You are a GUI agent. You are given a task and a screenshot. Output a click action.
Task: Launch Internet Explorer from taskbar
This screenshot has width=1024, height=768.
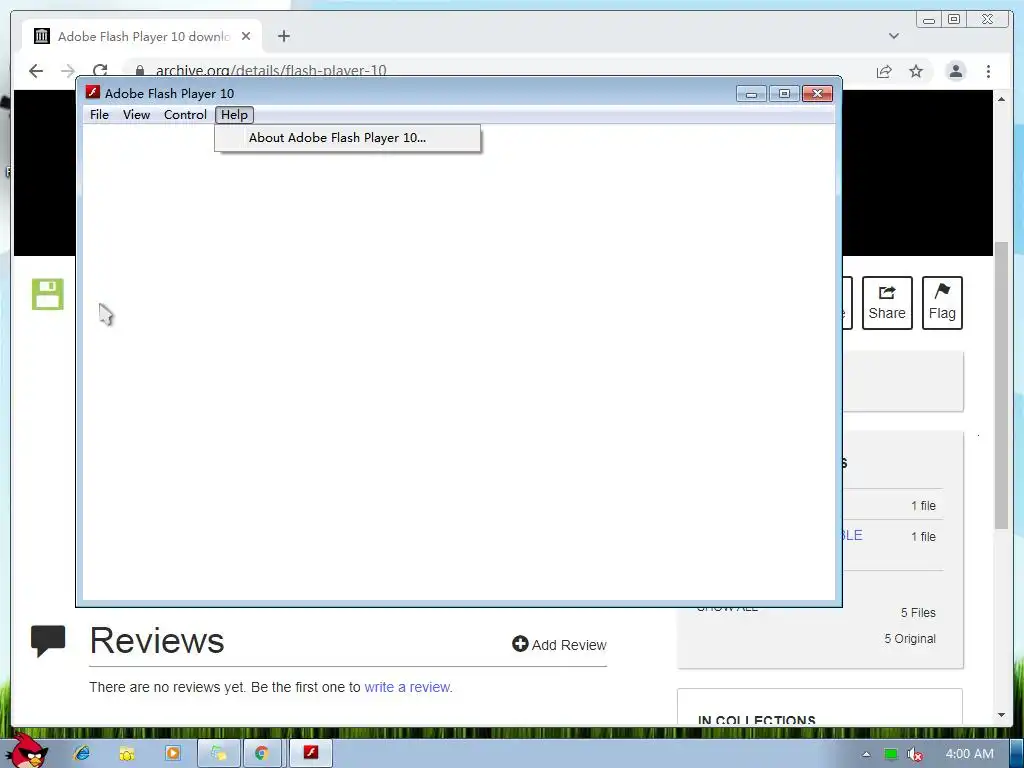82,754
